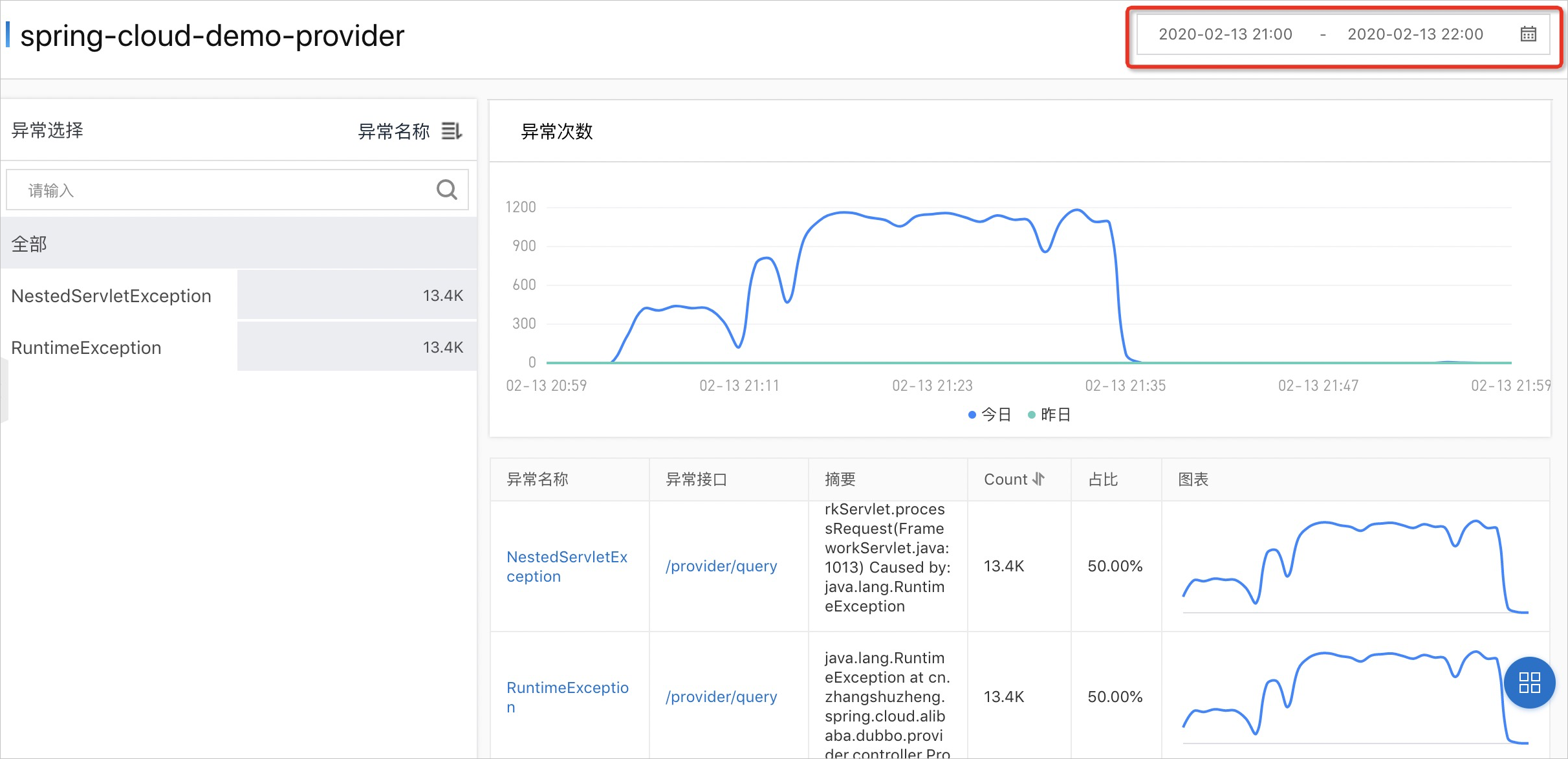
Task: Click summary text of RuntimeException row
Action: coord(887,705)
